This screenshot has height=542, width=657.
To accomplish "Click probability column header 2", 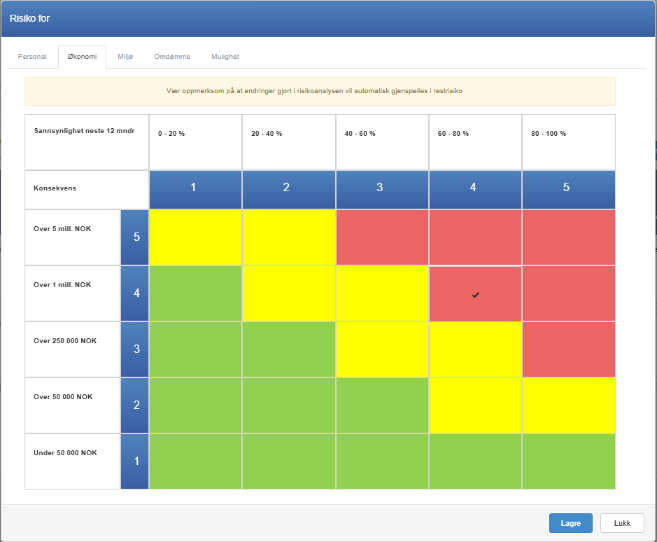I will click(x=289, y=190).
